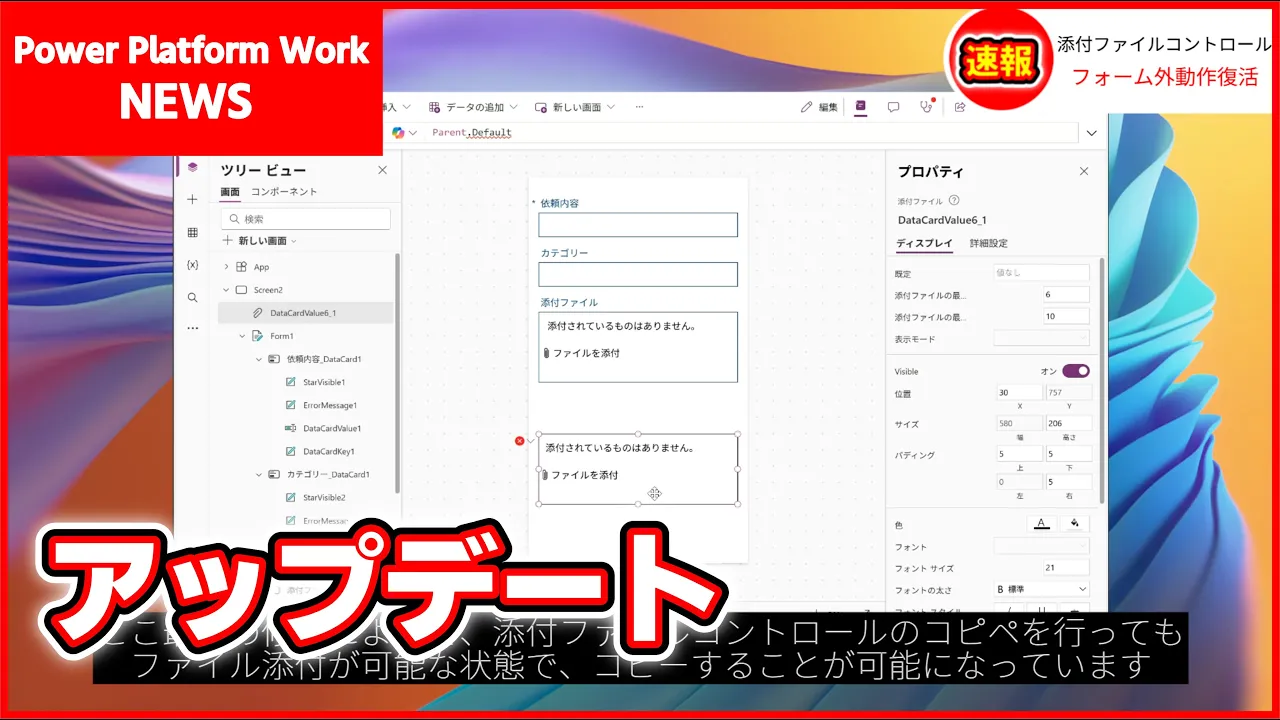Viewport: 1280px width, 720px height.
Task: Open the フォントの太さ dropdown
Action: 1041,589
